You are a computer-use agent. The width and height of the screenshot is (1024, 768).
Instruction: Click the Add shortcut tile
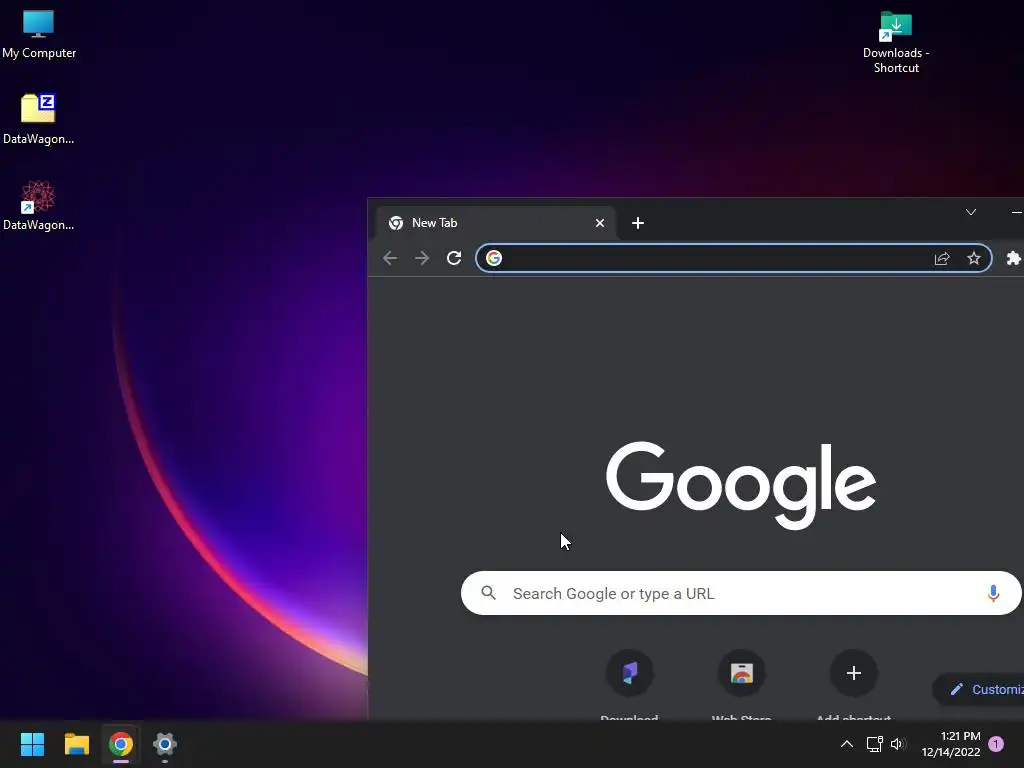tap(854, 682)
